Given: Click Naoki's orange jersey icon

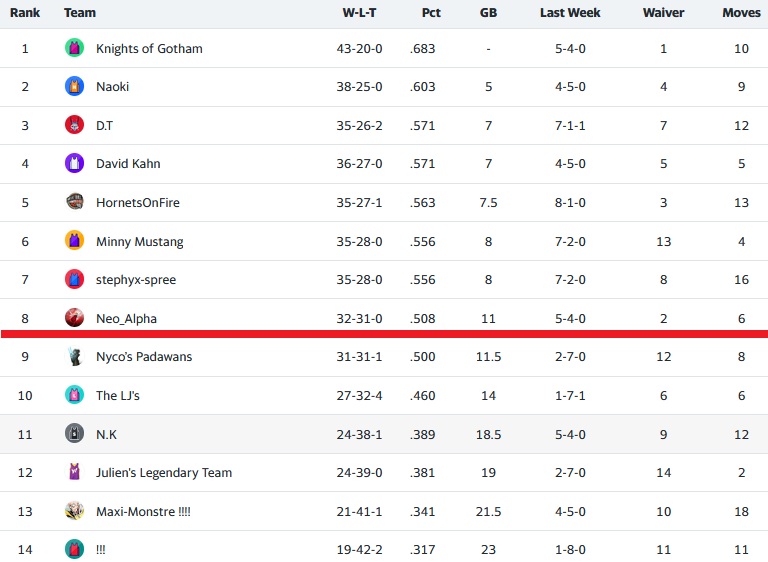Looking at the screenshot, I should (74, 87).
